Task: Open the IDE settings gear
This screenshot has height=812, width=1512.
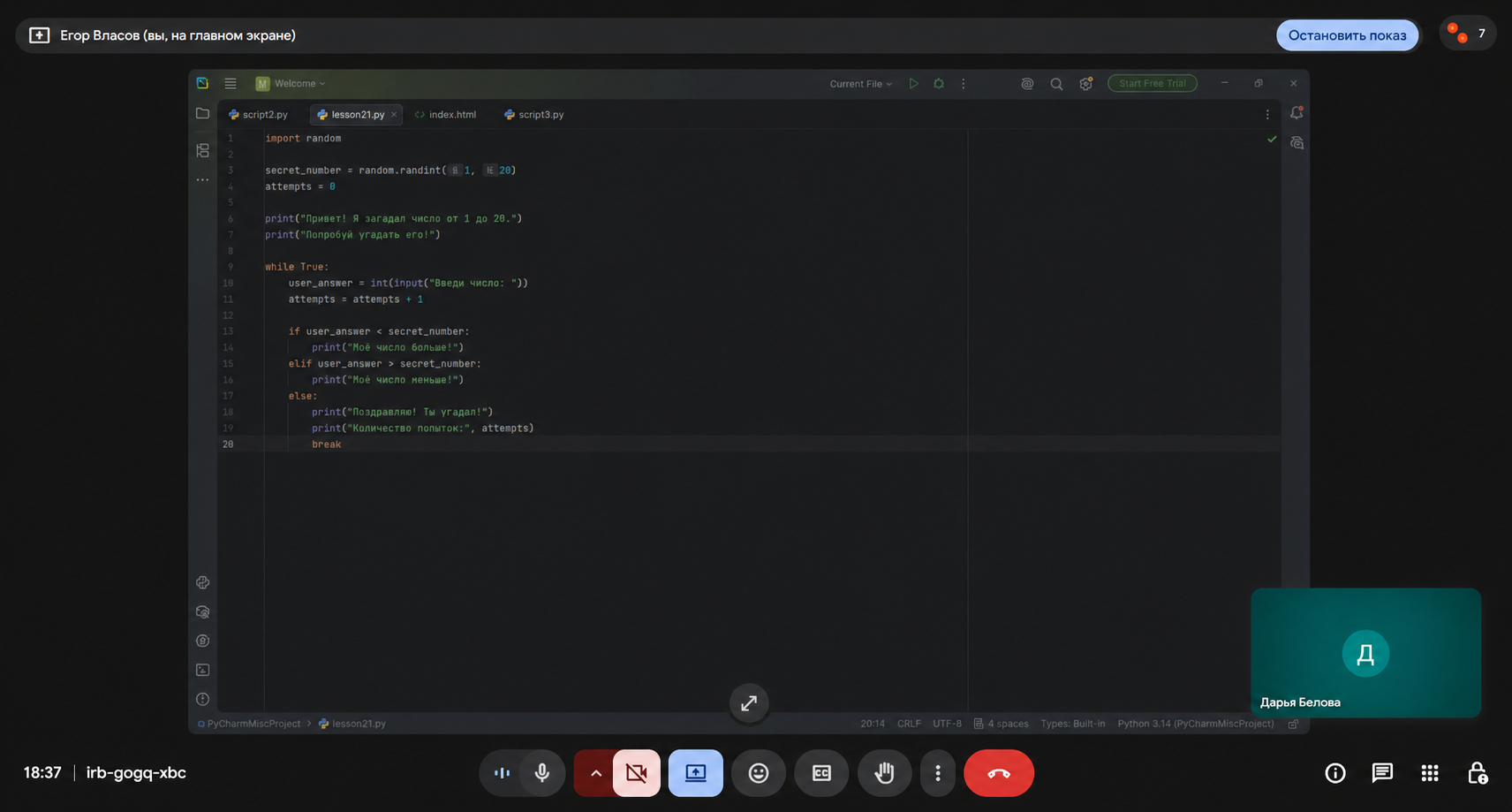Action: (1085, 84)
